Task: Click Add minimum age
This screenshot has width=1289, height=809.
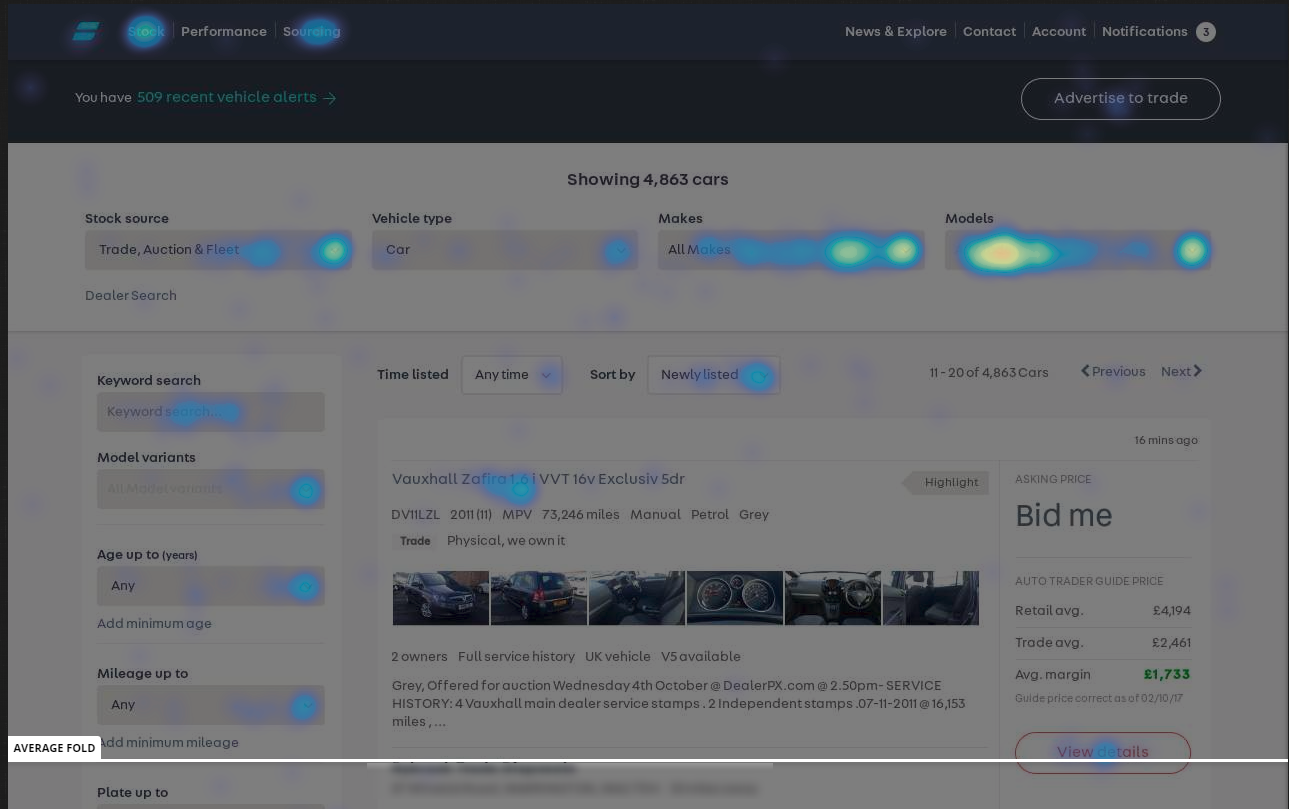Action: pos(154,623)
